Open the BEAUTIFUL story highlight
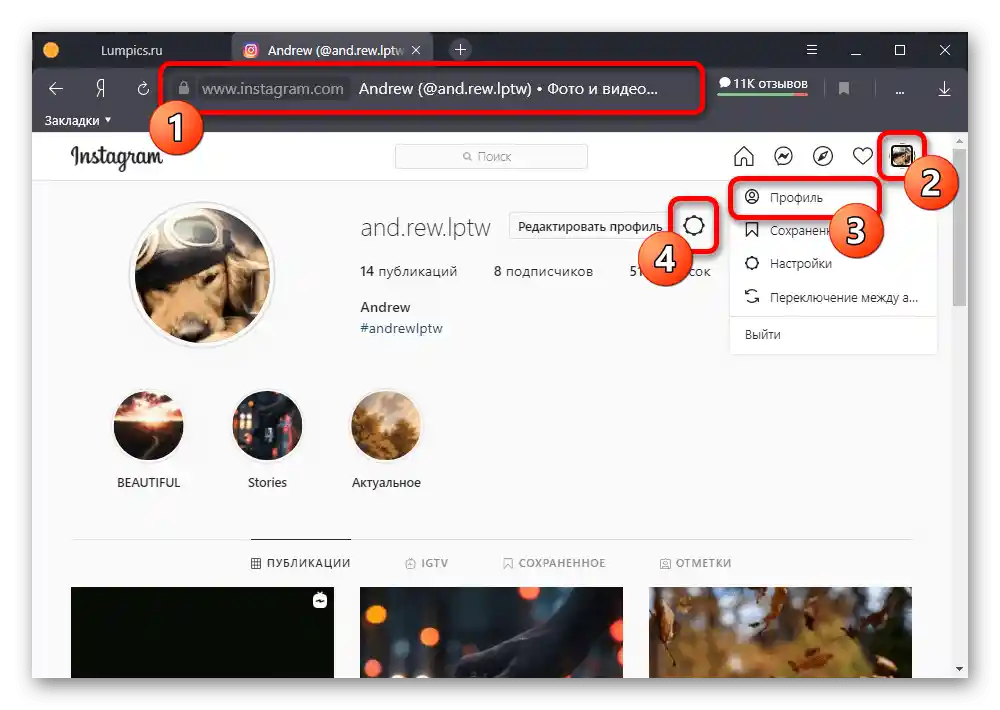Image resolution: width=1000 pixels, height=710 pixels. pyautogui.click(x=149, y=425)
